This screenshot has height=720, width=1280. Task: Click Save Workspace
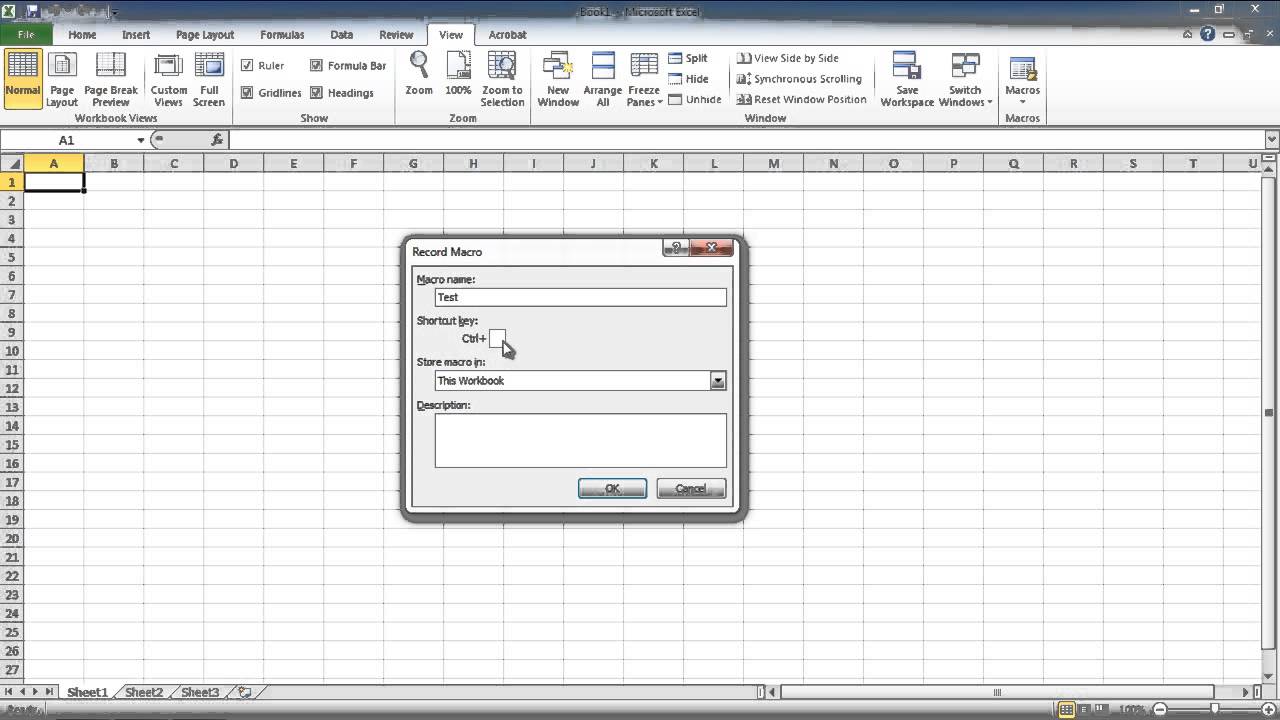click(x=907, y=79)
